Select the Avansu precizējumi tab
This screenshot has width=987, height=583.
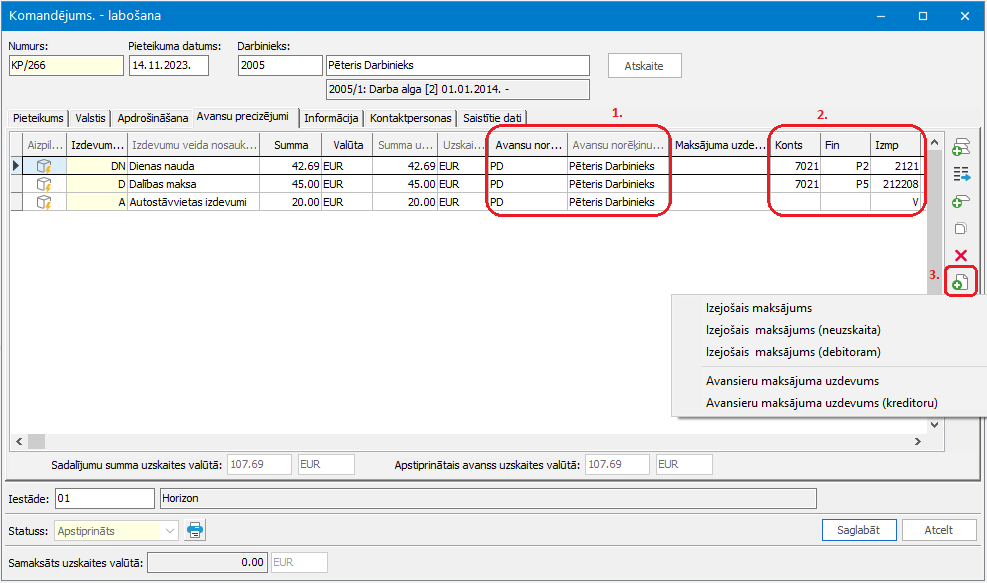point(242,116)
